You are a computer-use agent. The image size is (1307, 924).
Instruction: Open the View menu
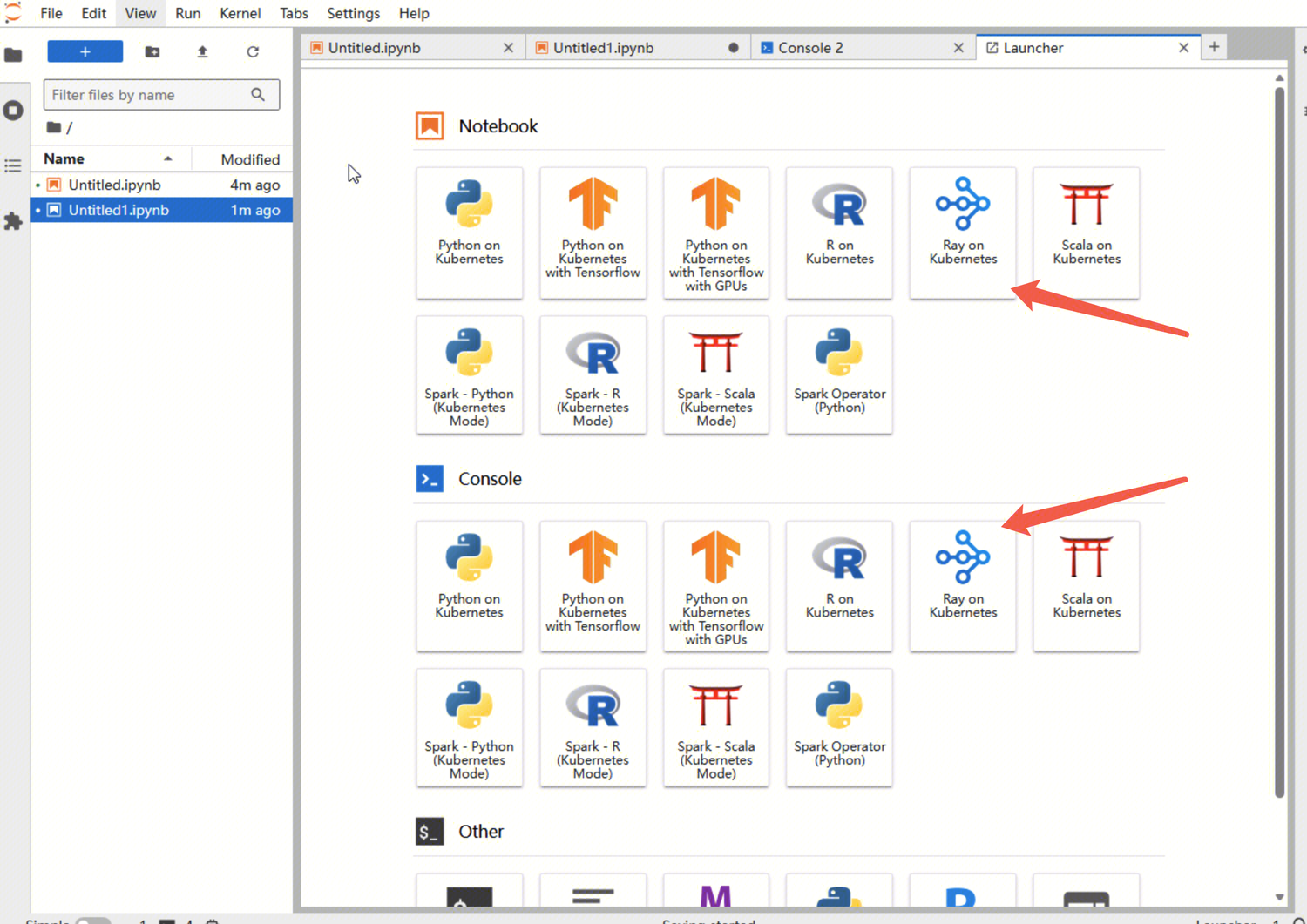click(x=140, y=13)
